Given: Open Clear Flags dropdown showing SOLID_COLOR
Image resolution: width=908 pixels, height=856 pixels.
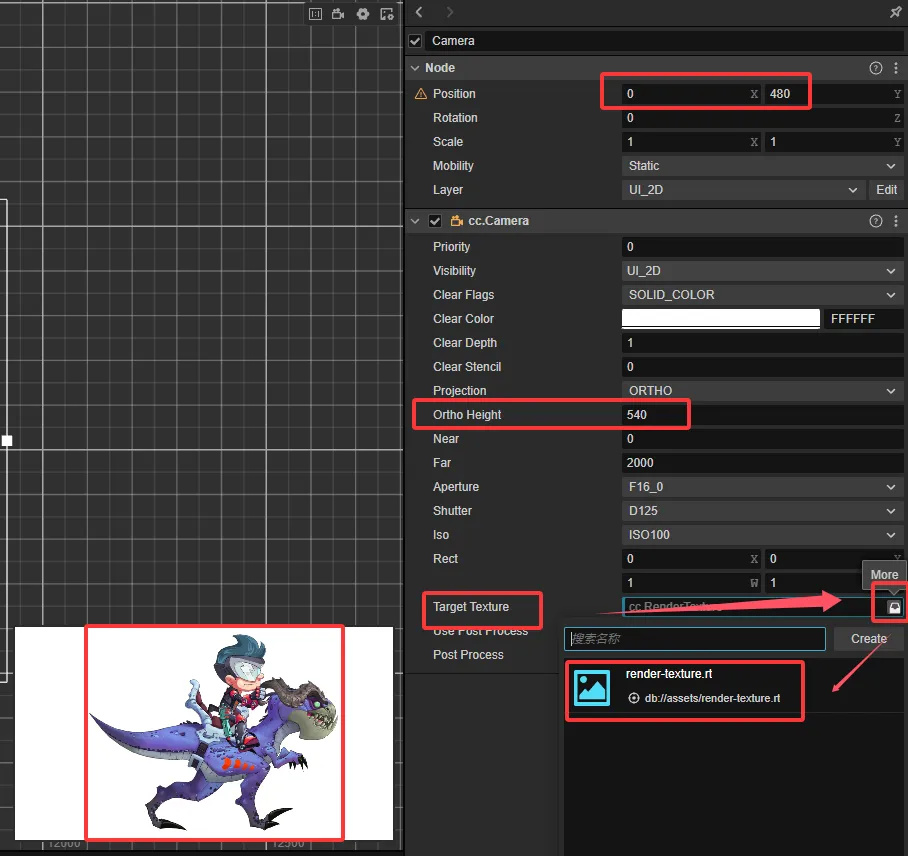Looking at the screenshot, I should tap(762, 295).
